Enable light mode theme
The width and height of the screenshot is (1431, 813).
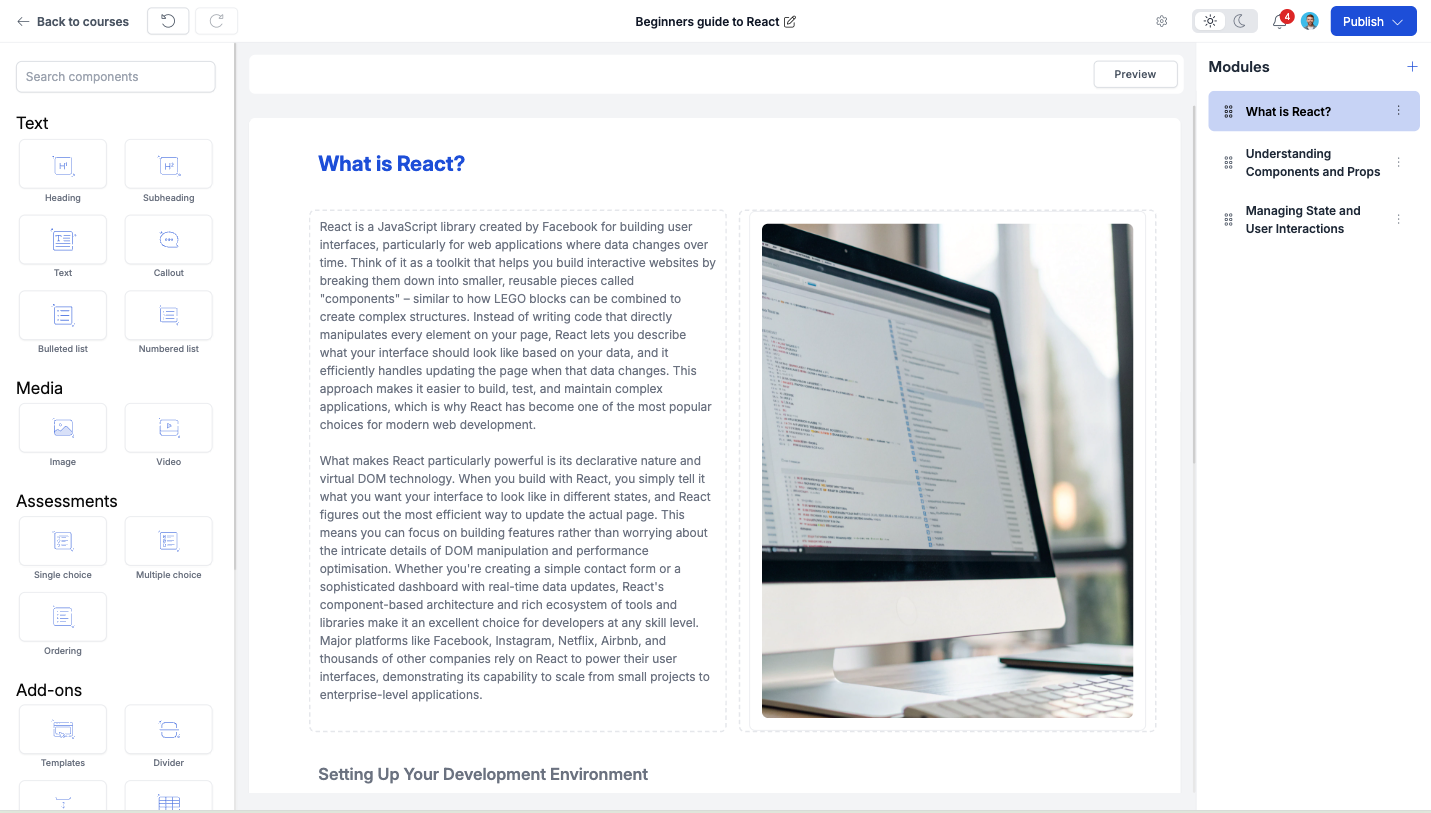point(1209,20)
